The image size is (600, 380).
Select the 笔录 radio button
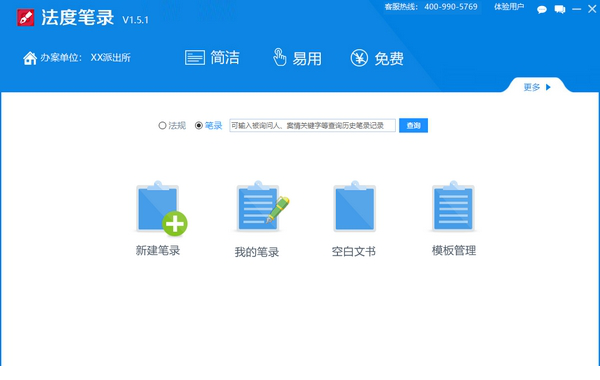click(199, 126)
